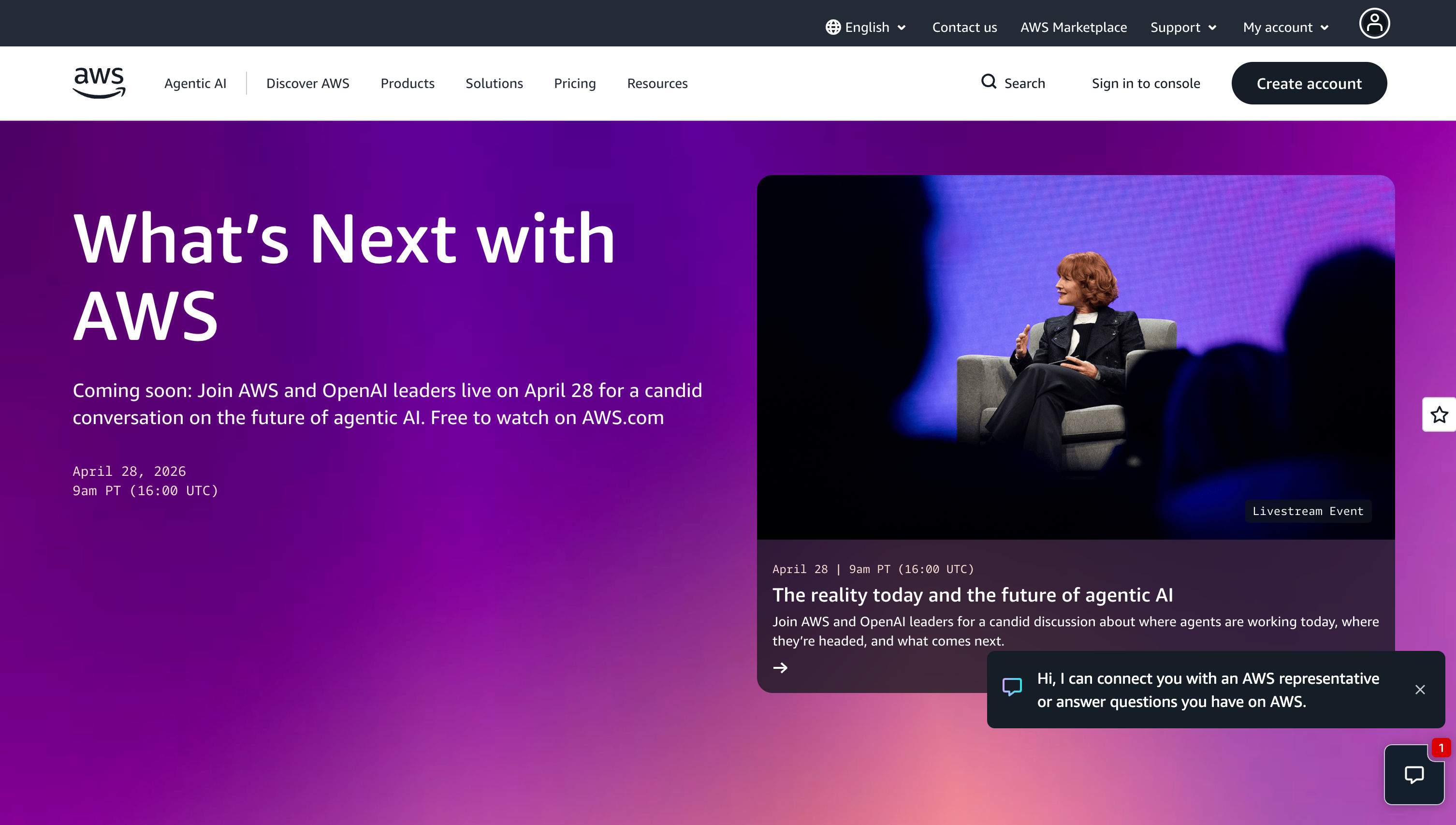Click the 9am PT (16:00 UTC) hero time
Screen dimensions: 1456x825
(146, 491)
